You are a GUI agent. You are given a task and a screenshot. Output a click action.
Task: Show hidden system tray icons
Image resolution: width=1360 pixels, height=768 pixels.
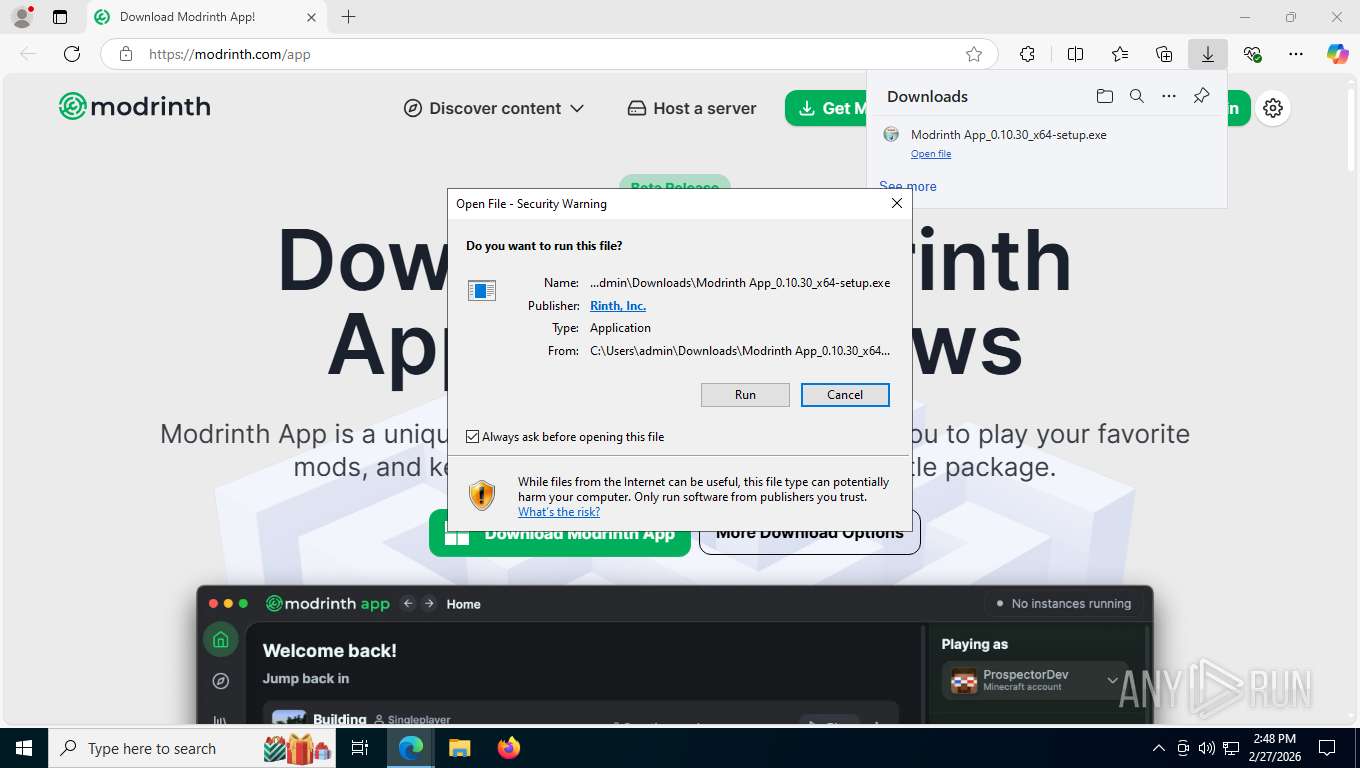click(x=1159, y=748)
